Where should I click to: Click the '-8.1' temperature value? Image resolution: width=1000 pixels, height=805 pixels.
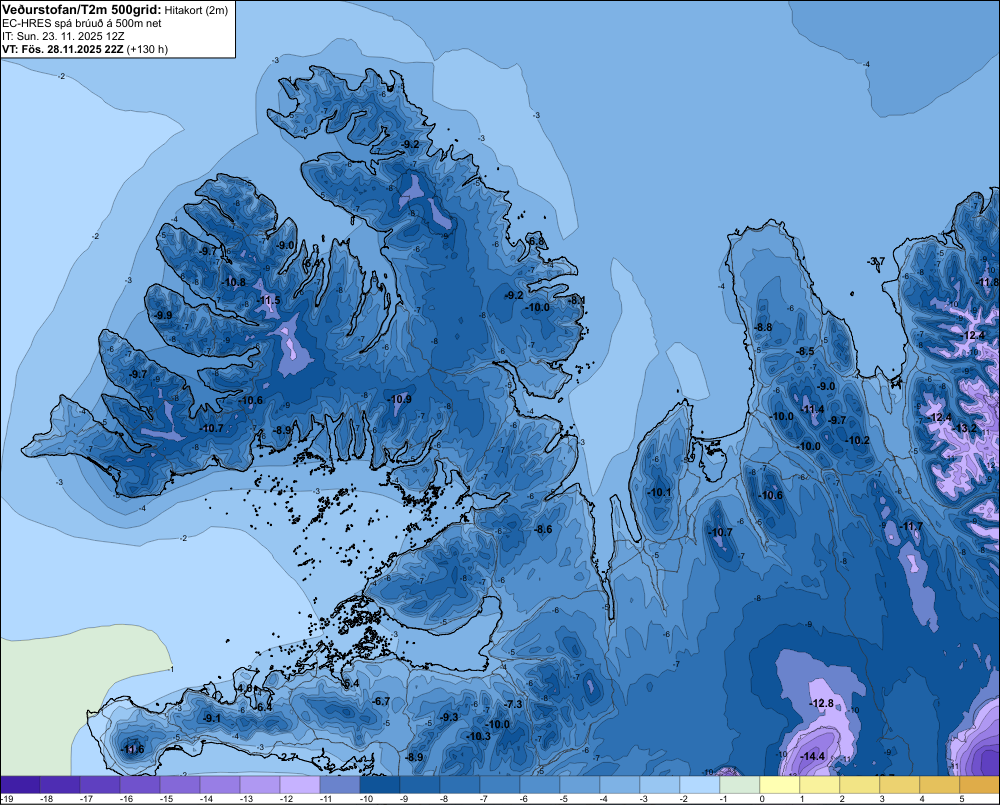(577, 300)
